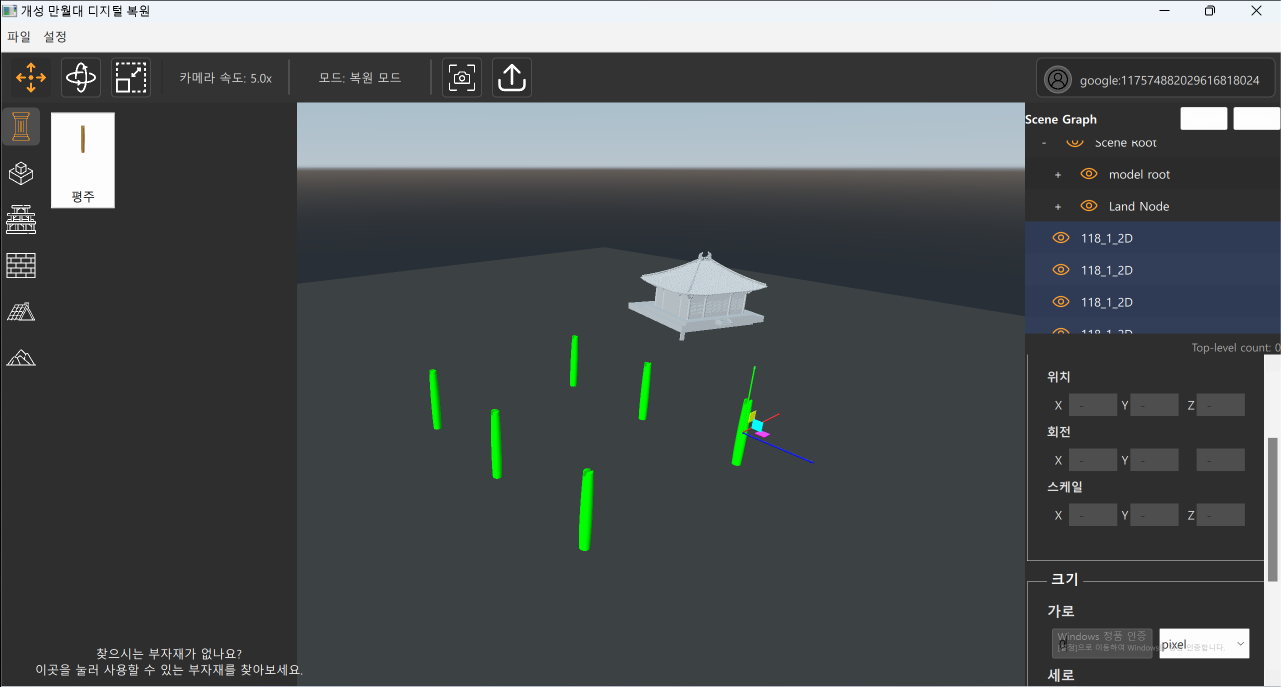Select the roof parts category
Viewport: 1281px width, 687px height.
[x=21, y=311]
